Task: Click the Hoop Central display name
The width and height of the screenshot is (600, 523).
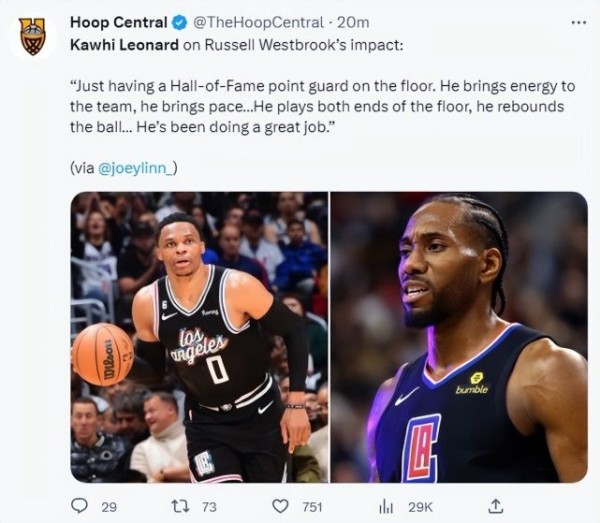Action: (x=119, y=23)
